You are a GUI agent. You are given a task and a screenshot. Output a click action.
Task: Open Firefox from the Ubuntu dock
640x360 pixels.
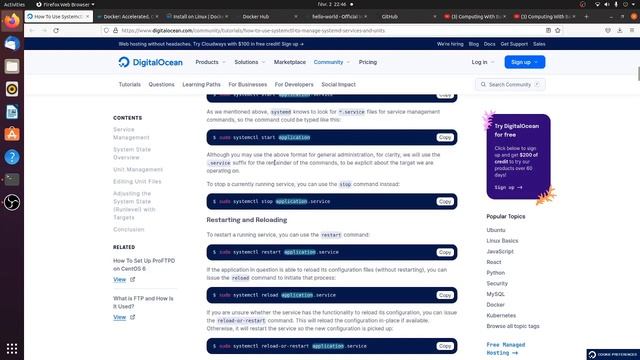click(12, 20)
